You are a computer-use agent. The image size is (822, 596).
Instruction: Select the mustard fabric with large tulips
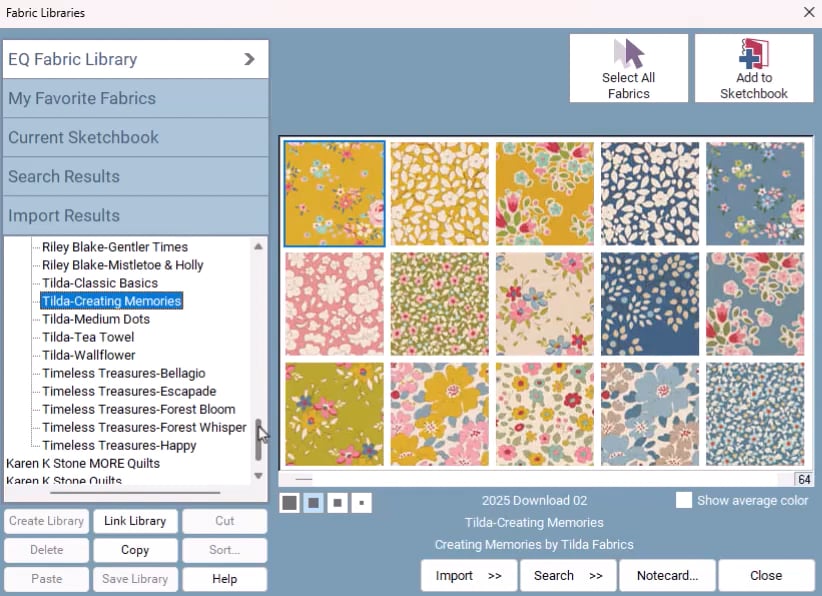[x=545, y=193]
